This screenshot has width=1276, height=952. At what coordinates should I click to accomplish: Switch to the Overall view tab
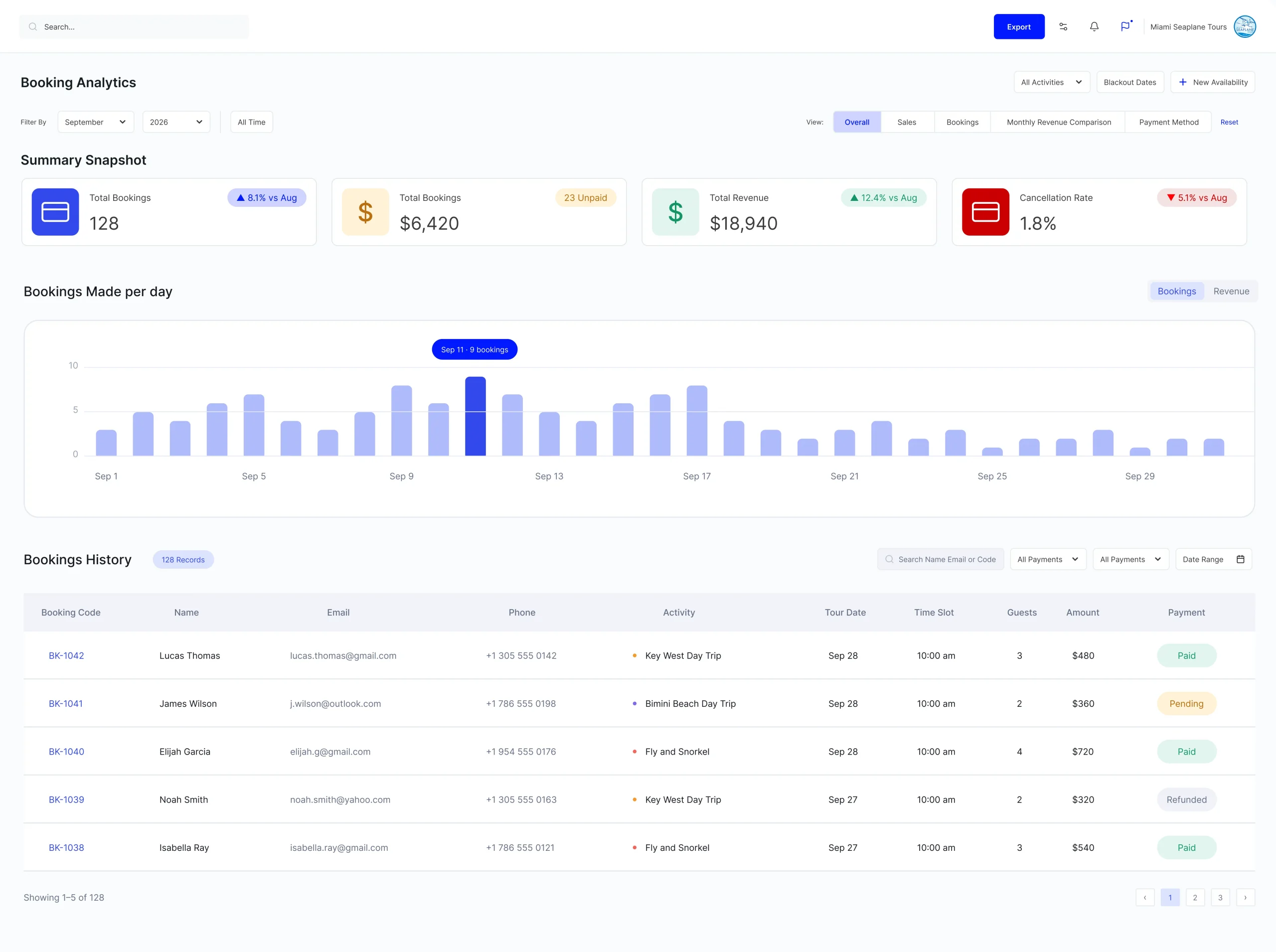(856, 122)
